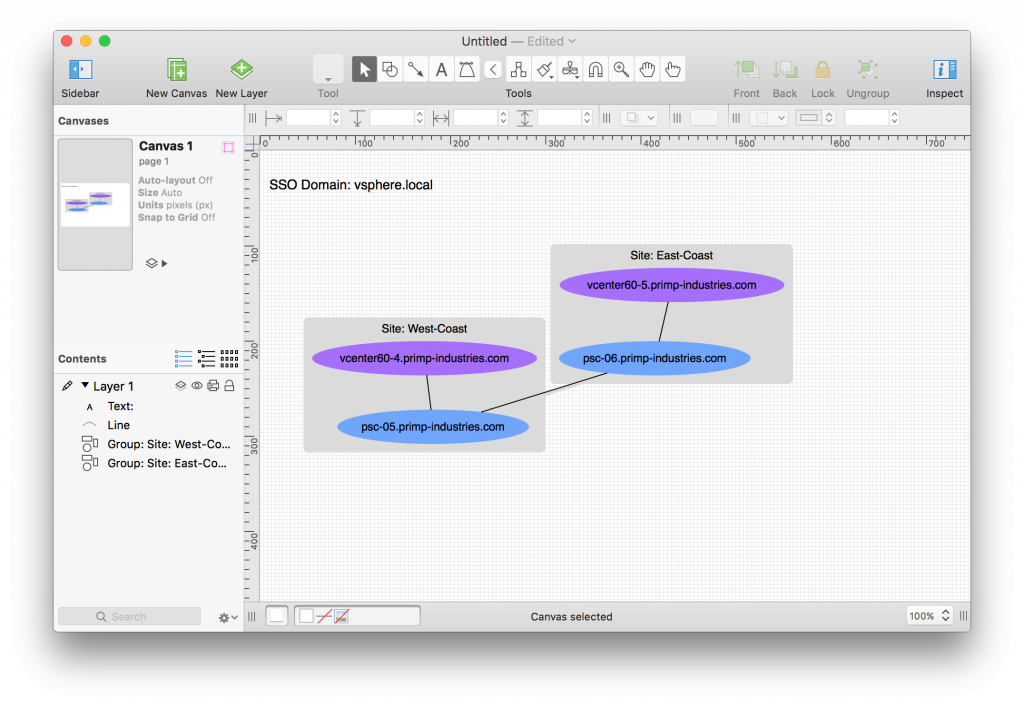Toggle printing for Layer 1

coord(213,385)
